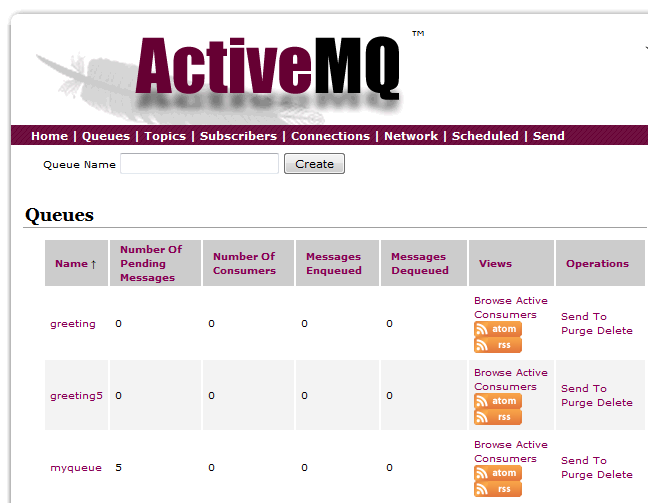Screen dimensions: 648x503
Task: Sort by Number Of Consumers header
Action: 244,264
